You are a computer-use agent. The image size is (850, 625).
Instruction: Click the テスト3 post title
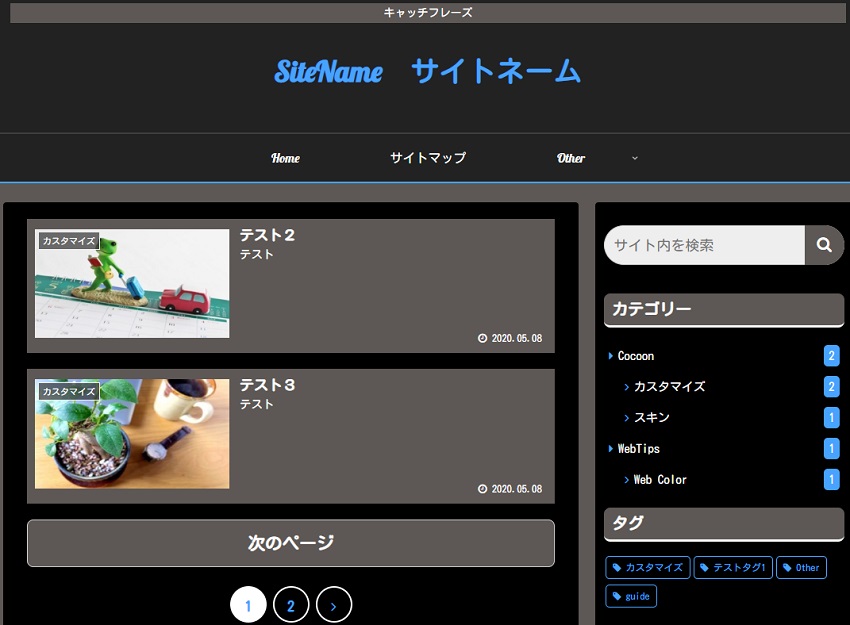[x=267, y=385]
